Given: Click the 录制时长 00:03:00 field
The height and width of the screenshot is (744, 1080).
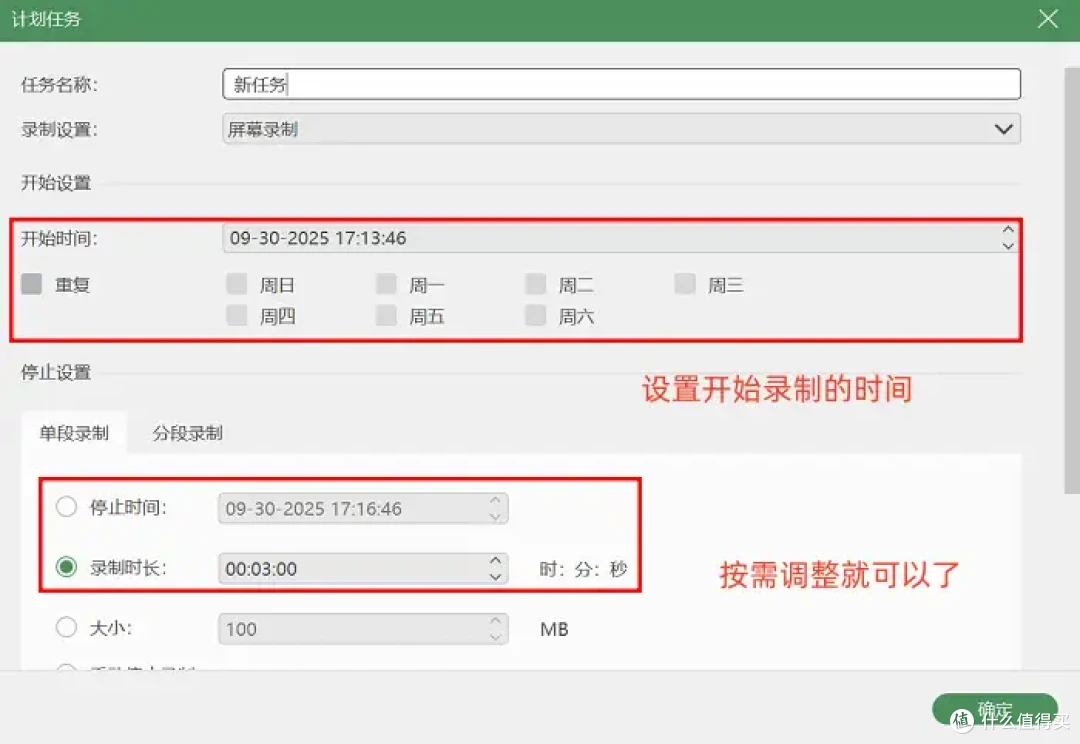Looking at the screenshot, I should click(363, 568).
